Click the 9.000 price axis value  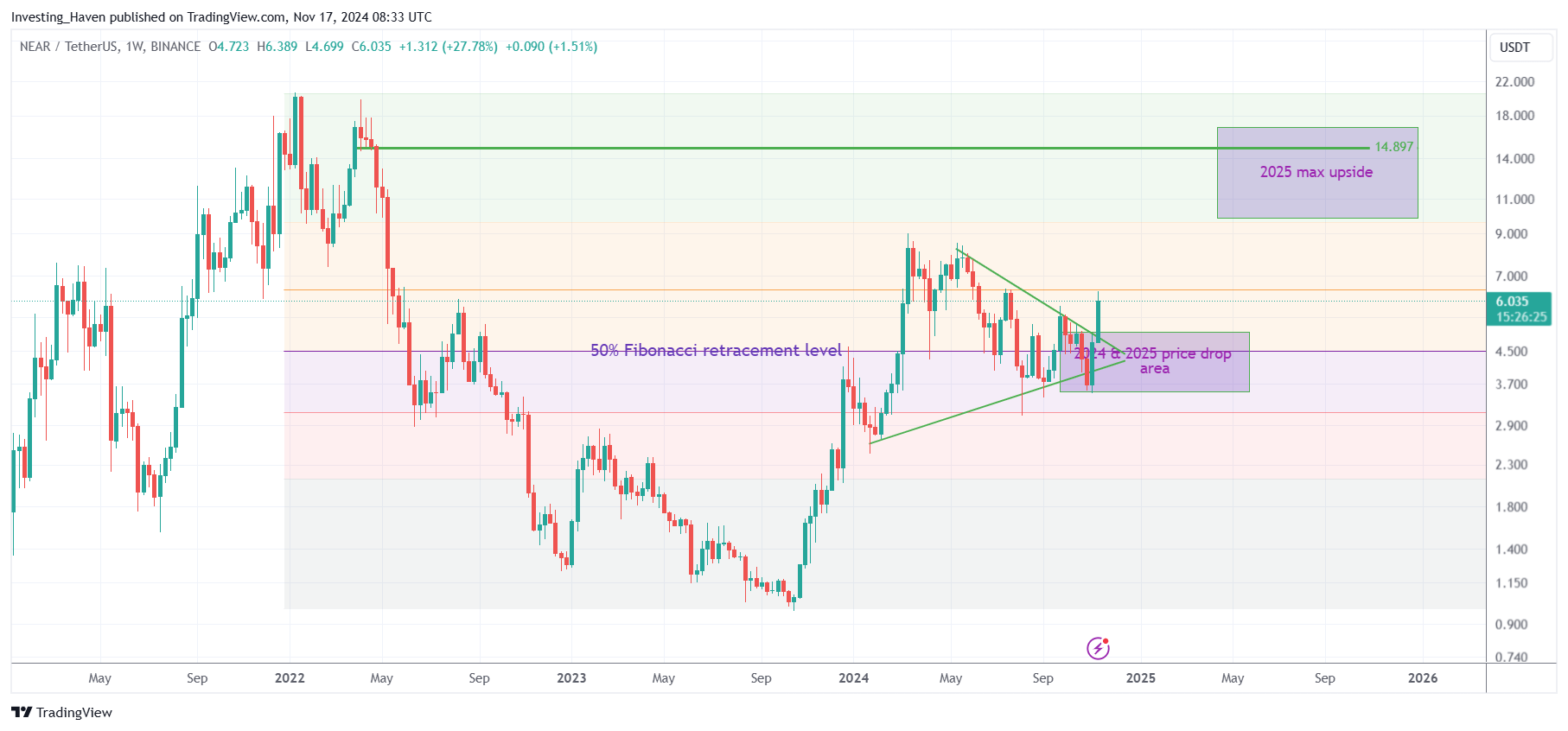click(x=1512, y=234)
